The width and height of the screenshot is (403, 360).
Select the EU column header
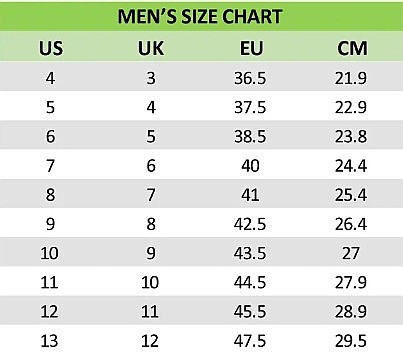click(x=251, y=48)
